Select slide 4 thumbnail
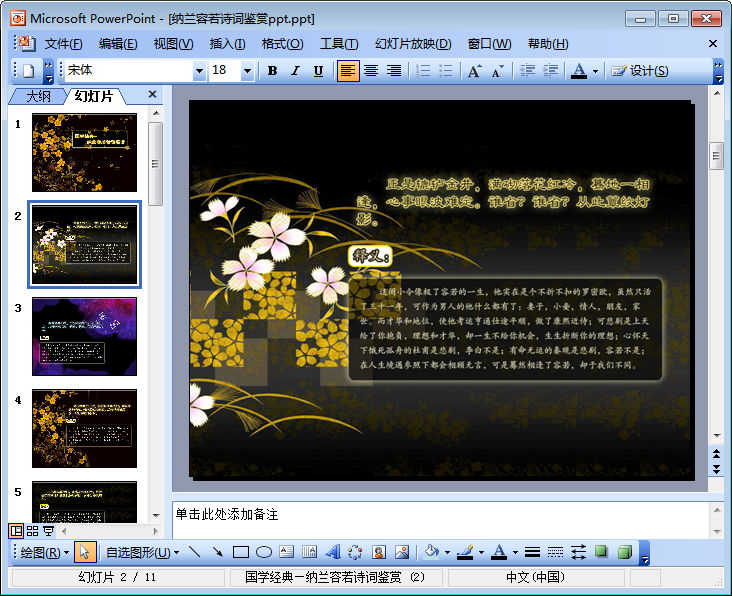The image size is (732, 596). (x=84, y=428)
